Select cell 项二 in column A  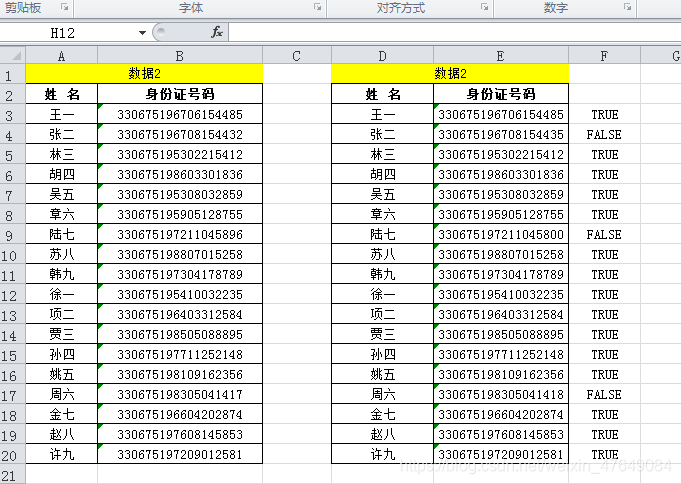(x=62, y=314)
